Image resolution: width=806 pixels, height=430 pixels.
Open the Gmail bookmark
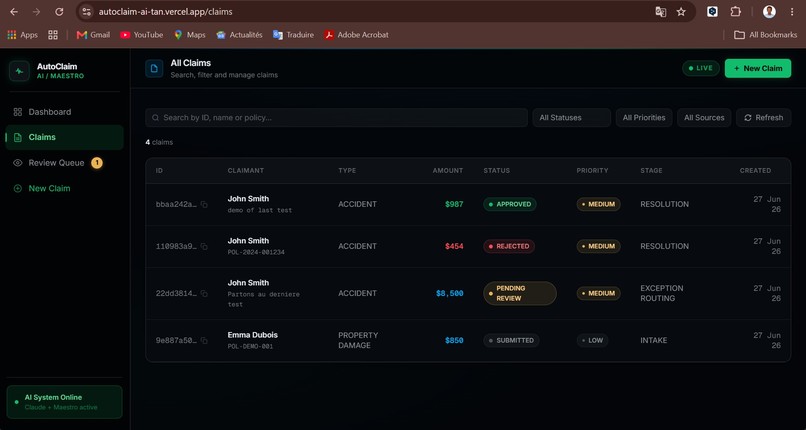coord(93,35)
